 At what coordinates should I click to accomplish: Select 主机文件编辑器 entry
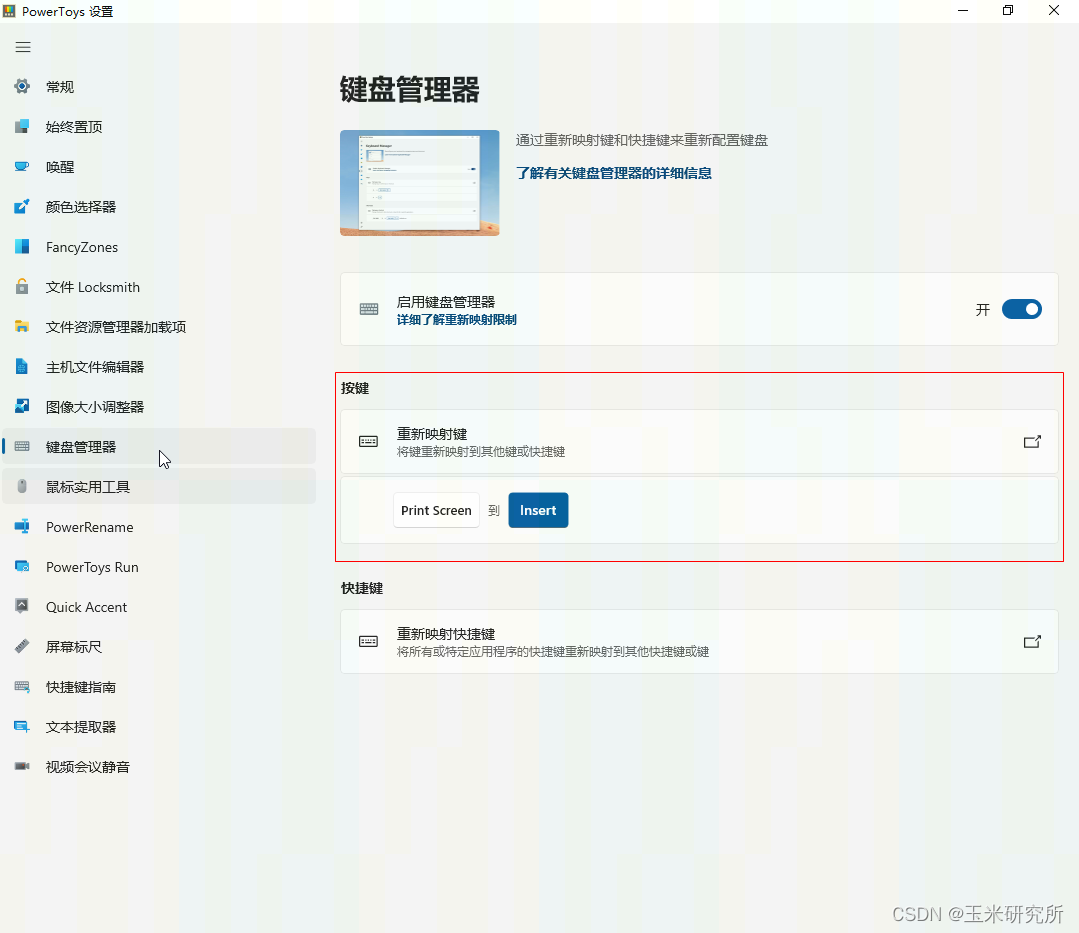[159, 367]
